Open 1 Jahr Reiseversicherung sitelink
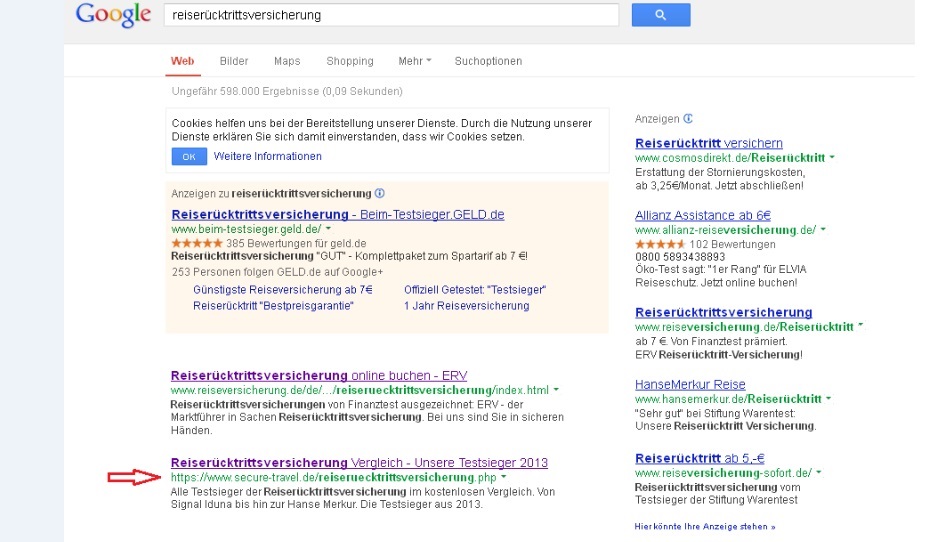This screenshot has width=932, height=542. point(467,306)
